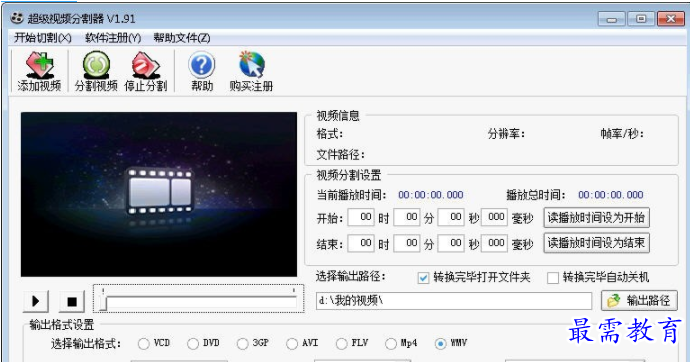Click the output path field d:\我的视频\
Image resolution: width=690 pixels, height=362 pixels.
(454, 301)
